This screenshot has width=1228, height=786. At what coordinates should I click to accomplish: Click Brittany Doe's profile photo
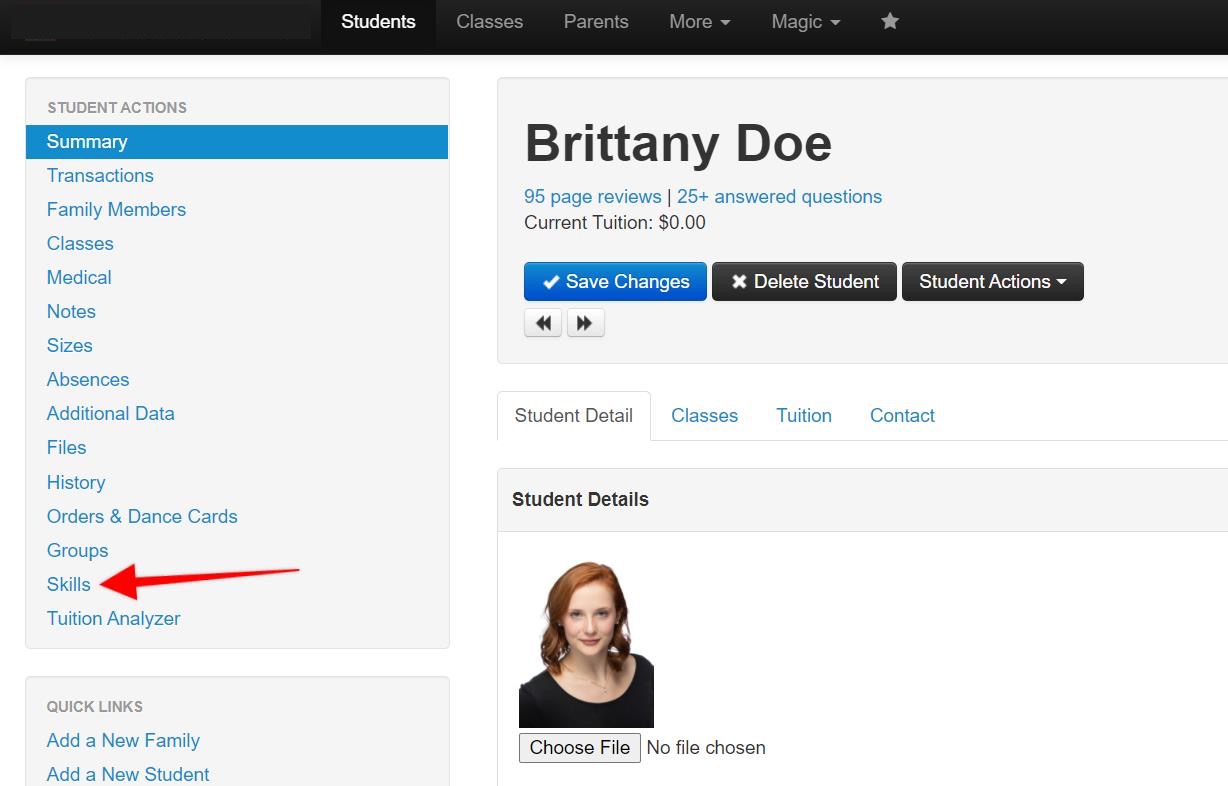[586, 644]
